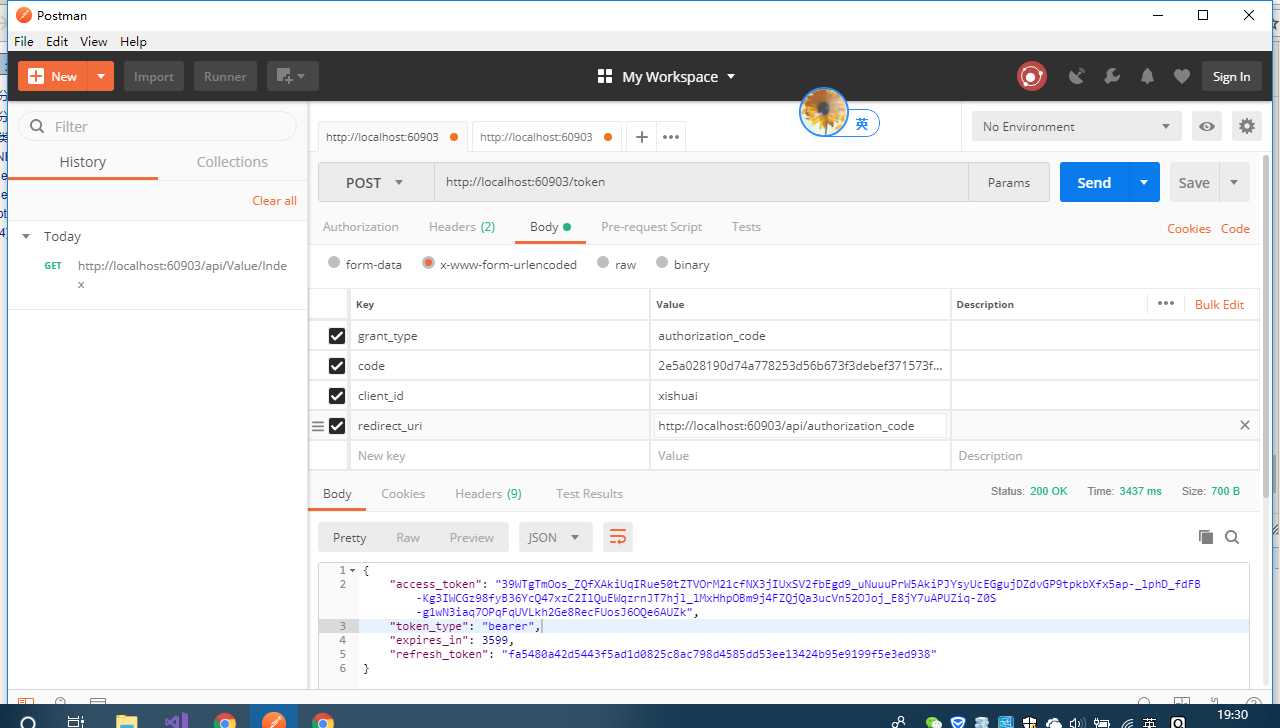
Task: Send the request
Action: [x=1094, y=182]
